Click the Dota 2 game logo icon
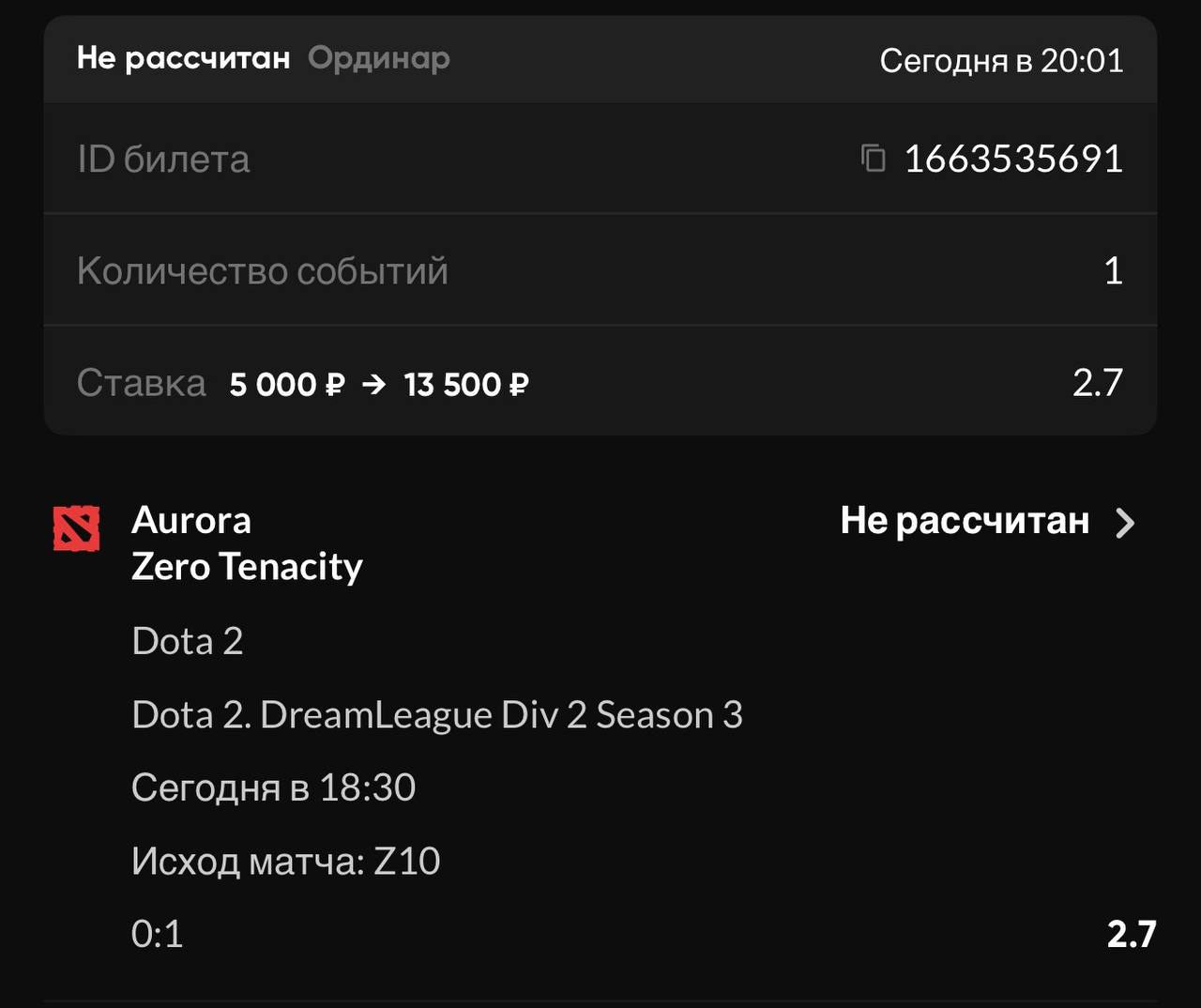The image size is (1201, 1008). pyautogui.click(x=77, y=528)
